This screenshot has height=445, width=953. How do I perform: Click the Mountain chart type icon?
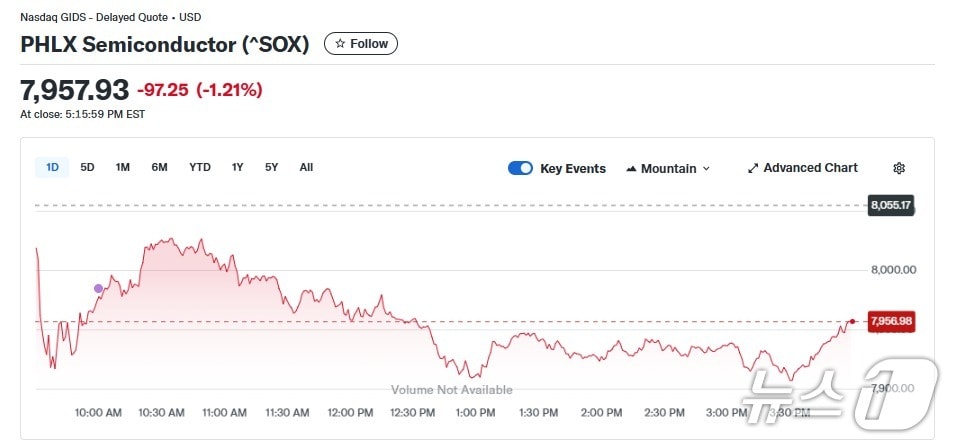(x=631, y=169)
